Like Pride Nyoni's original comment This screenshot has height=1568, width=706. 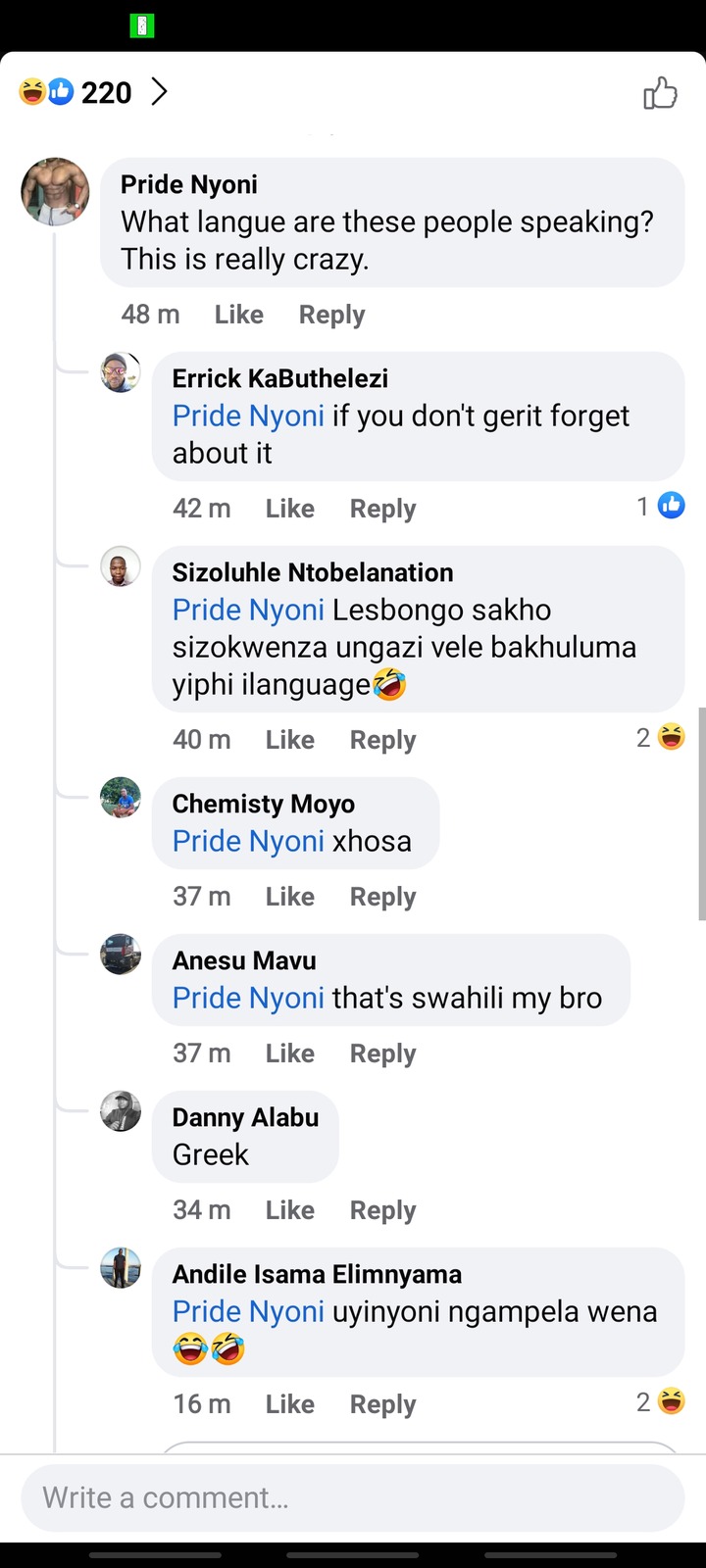click(238, 315)
